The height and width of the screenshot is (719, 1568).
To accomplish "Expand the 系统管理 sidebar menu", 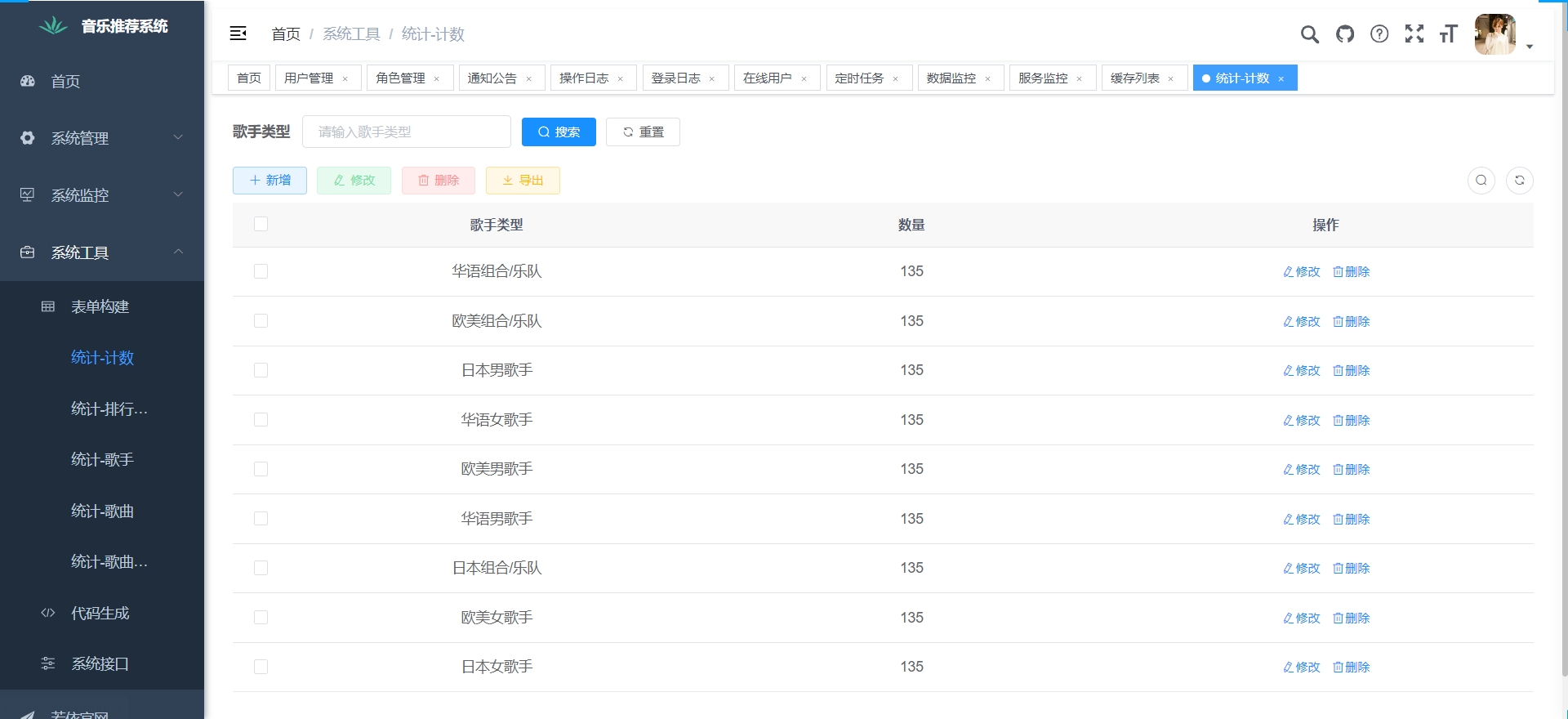I will [x=102, y=138].
